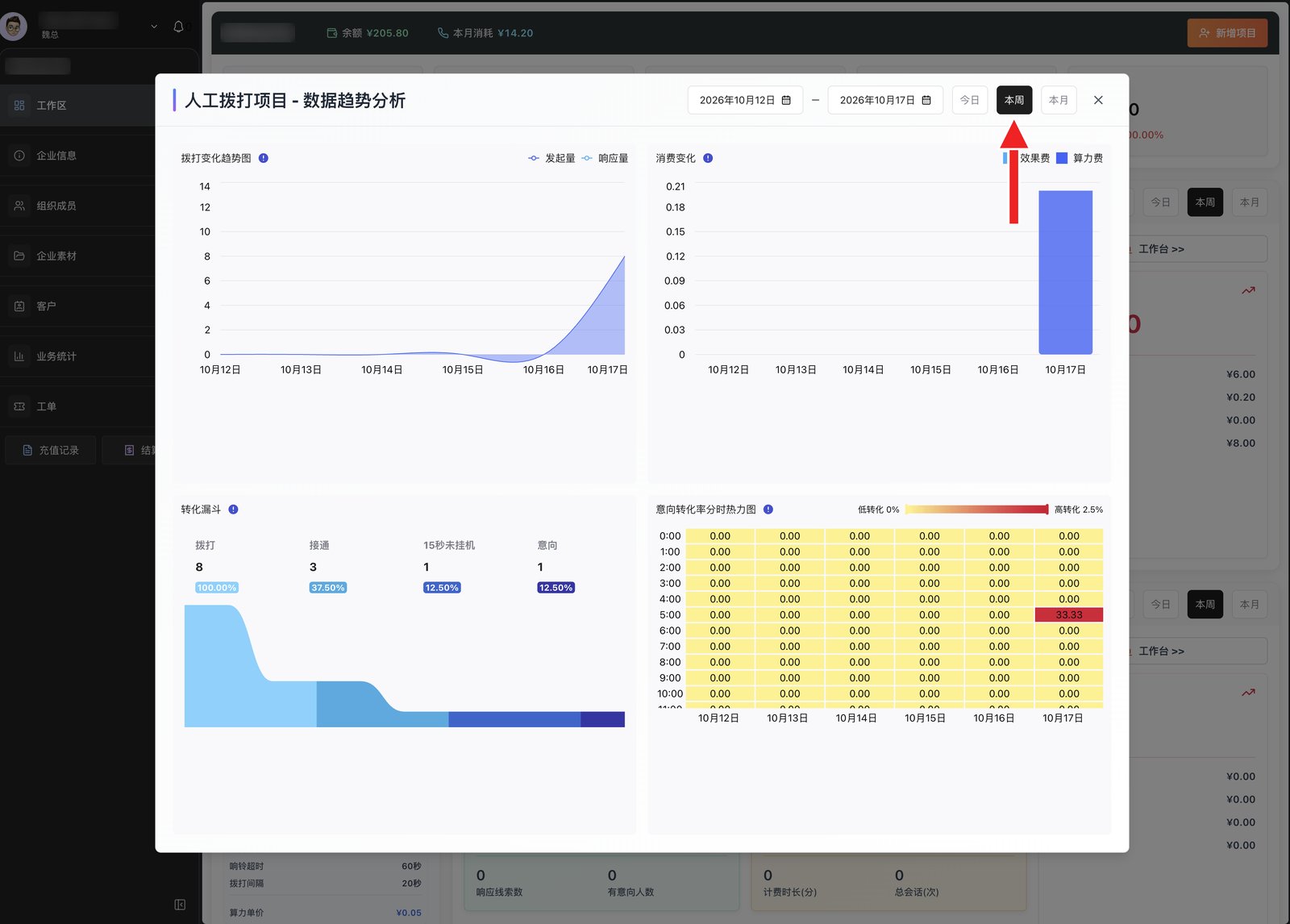Open 工单 sidebar item

(78, 406)
